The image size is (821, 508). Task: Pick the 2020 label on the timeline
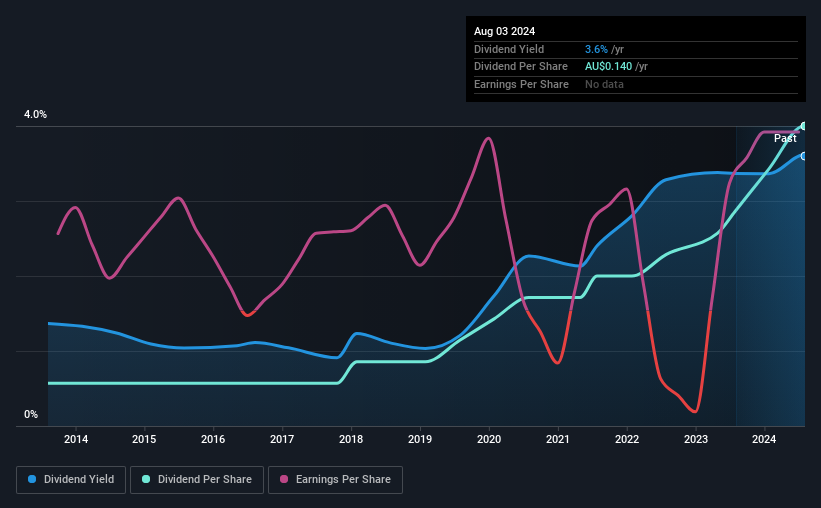pos(489,439)
